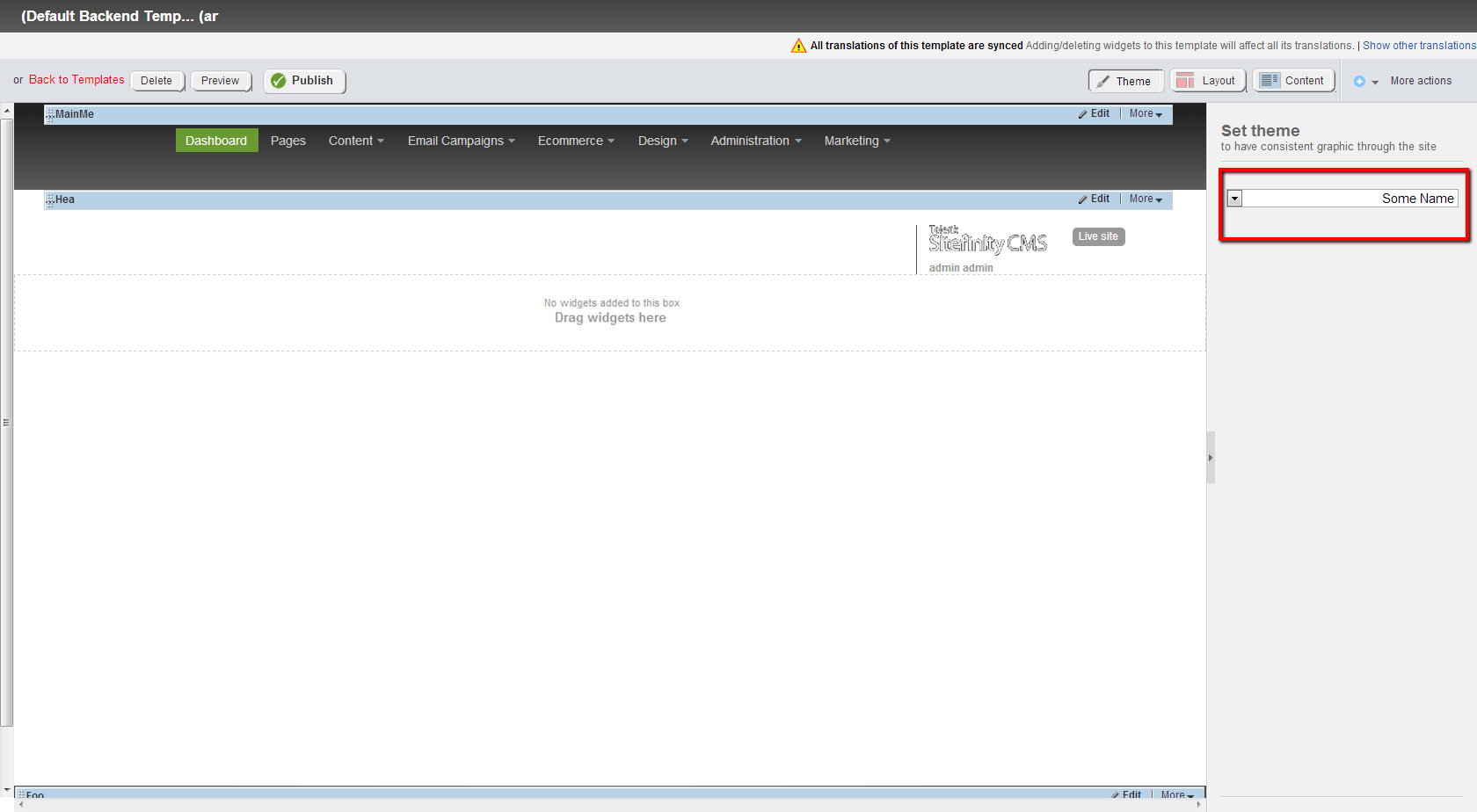Image resolution: width=1477 pixels, height=812 pixels.
Task: Click the yellow translations warning icon
Action: coord(798,46)
